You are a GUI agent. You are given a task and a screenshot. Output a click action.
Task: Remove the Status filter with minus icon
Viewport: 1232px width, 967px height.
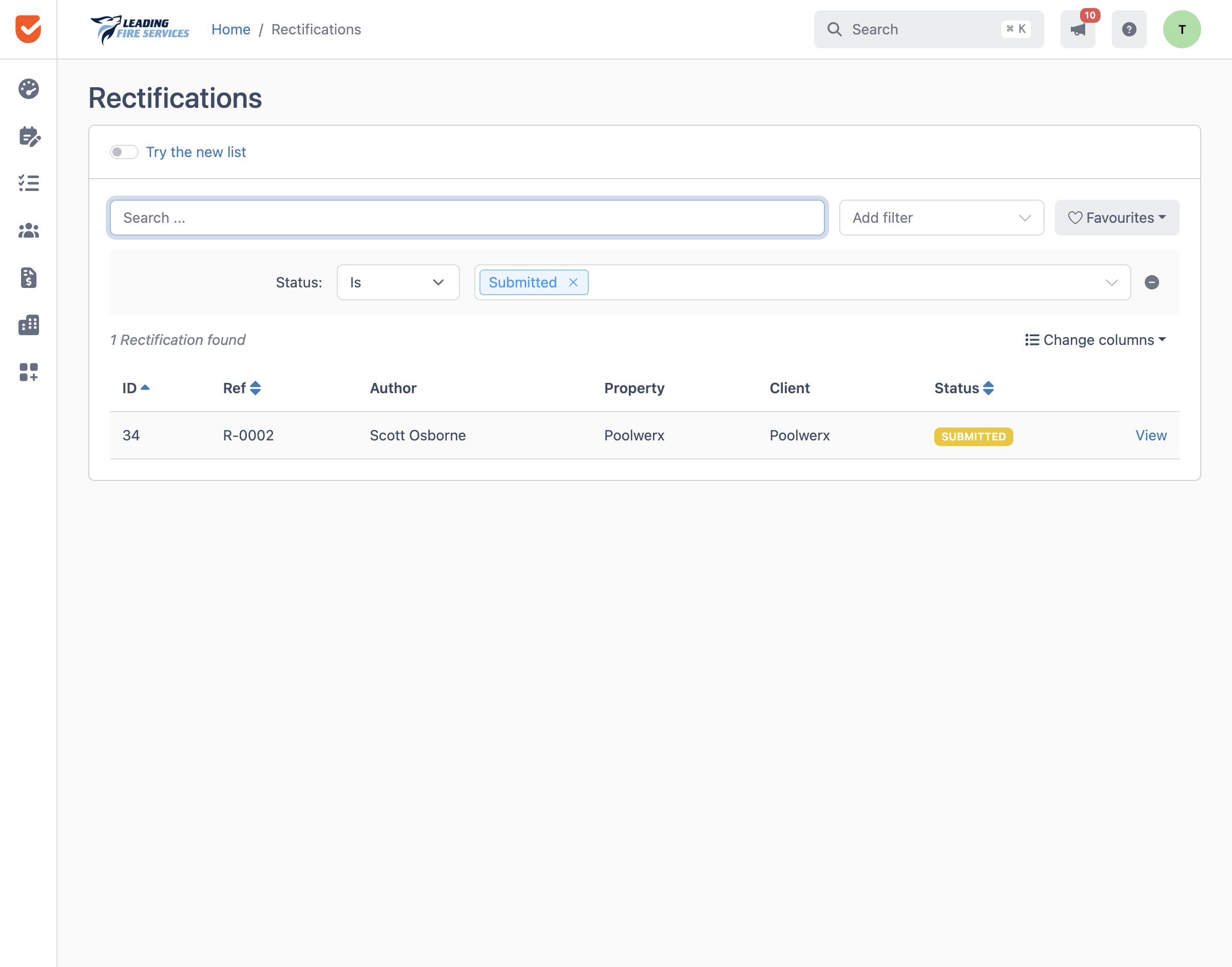pyautogui.click(x=1151, y=282)
